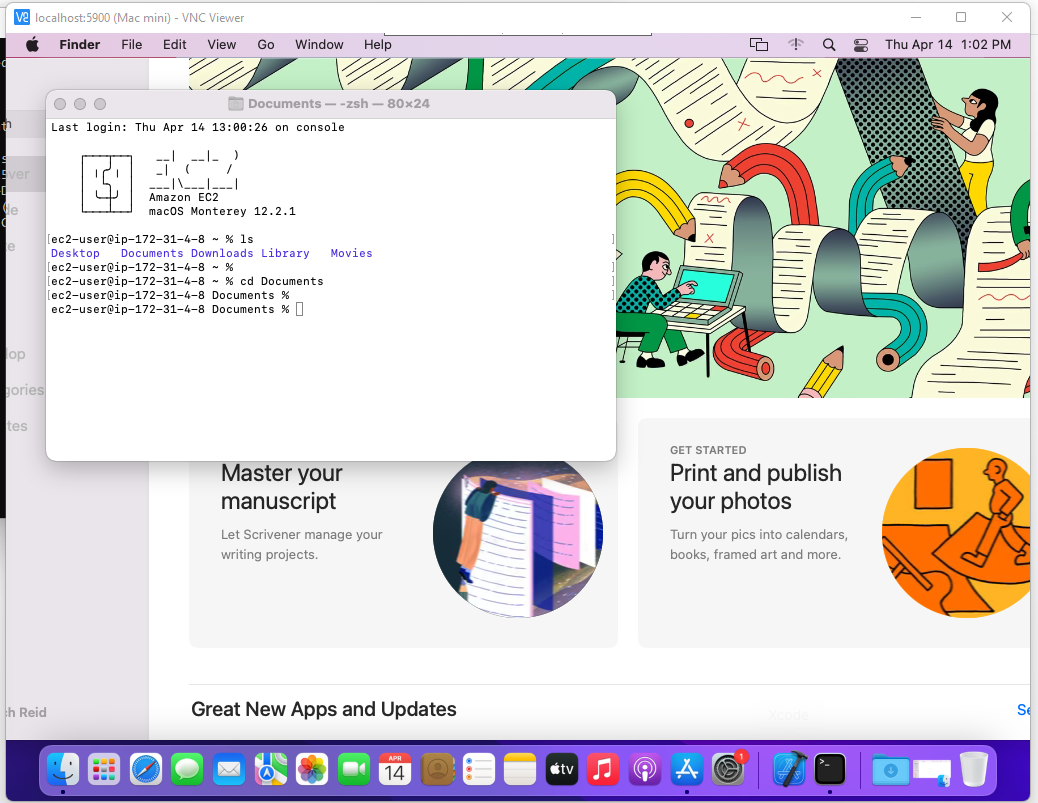Open the Apple menu
The image size is (1038, 803).
click(x=32, y=45)
